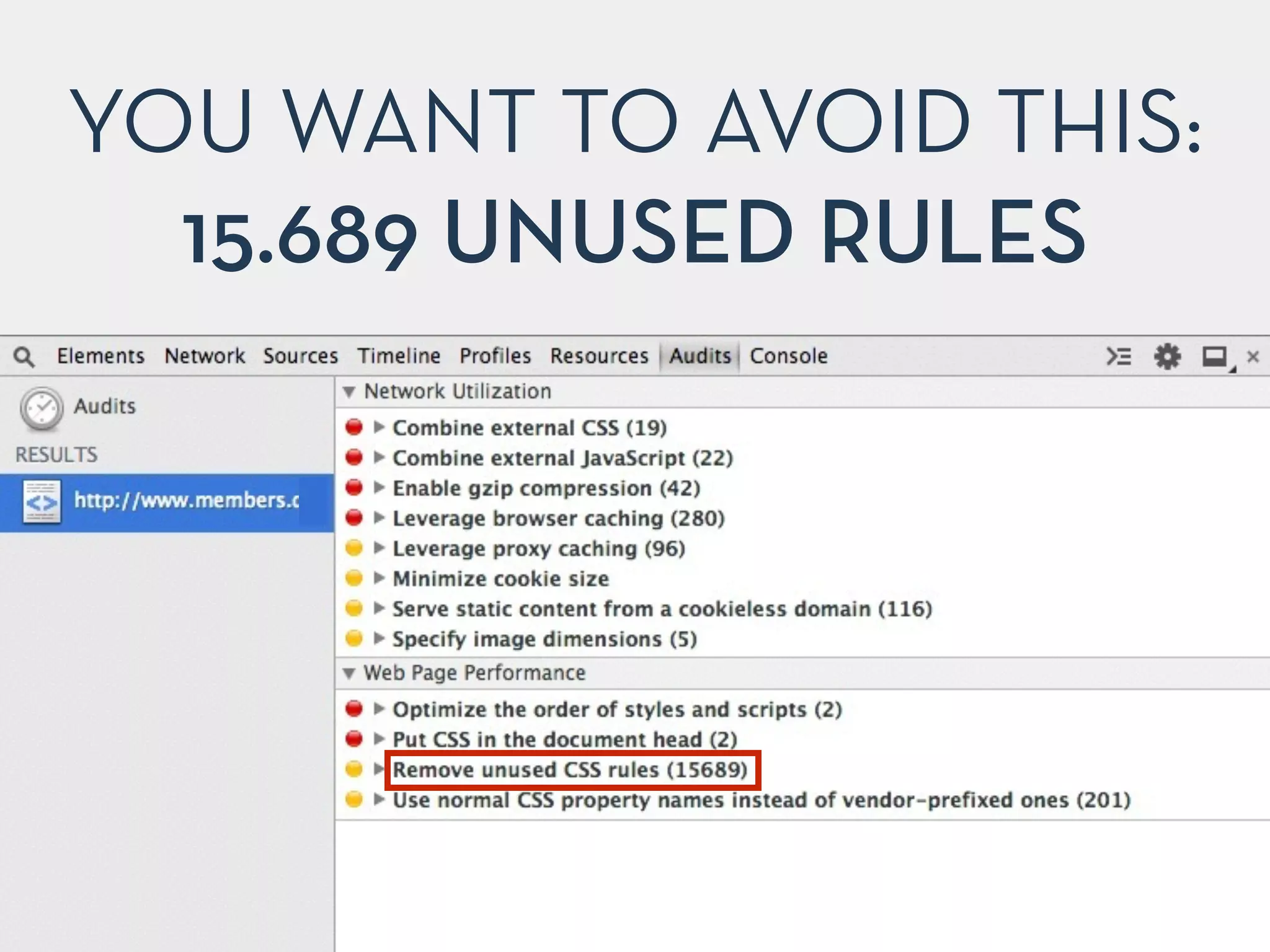
Task: Select the http://www.members audit result
Action: click(186, 501)
